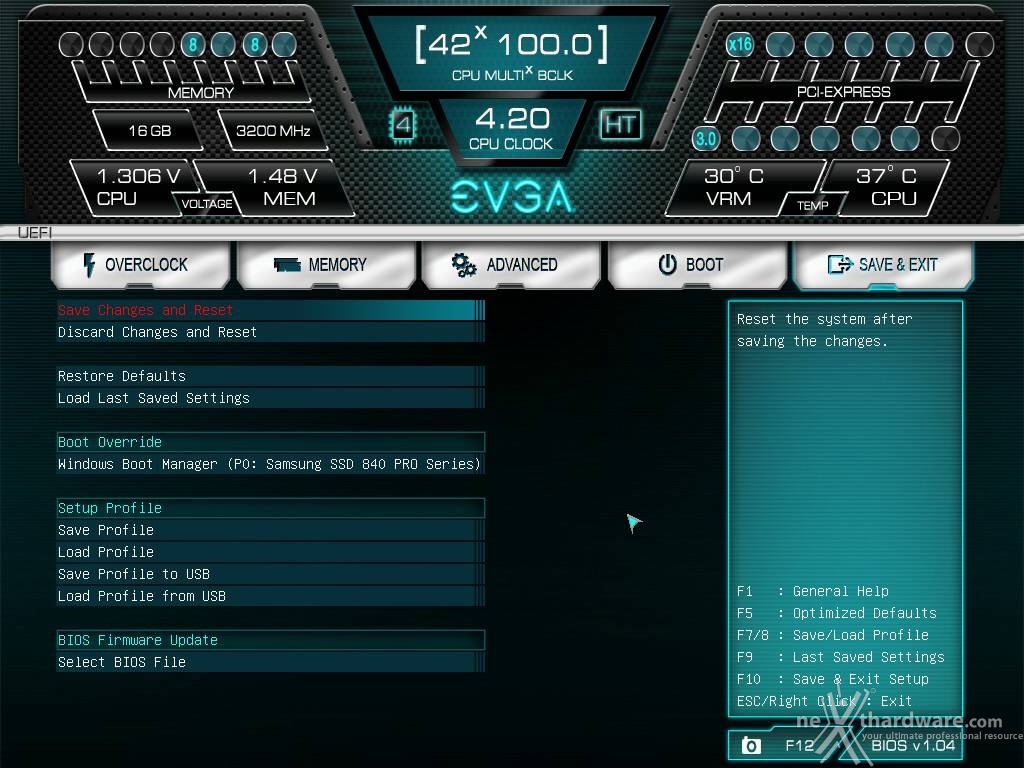Click the x16 PCI-Express slot indicator

pos(740,44)
